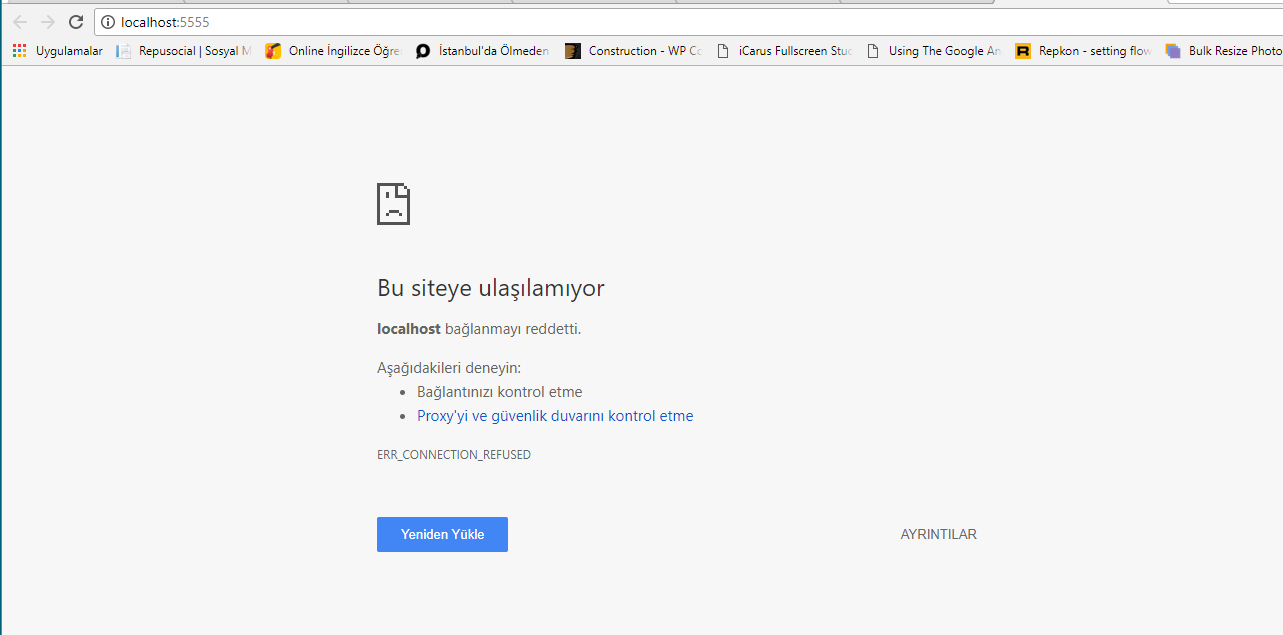1283x635 pixels.
Task: Open the Construction - WP bookmark
Action: [x=633, y=51]
